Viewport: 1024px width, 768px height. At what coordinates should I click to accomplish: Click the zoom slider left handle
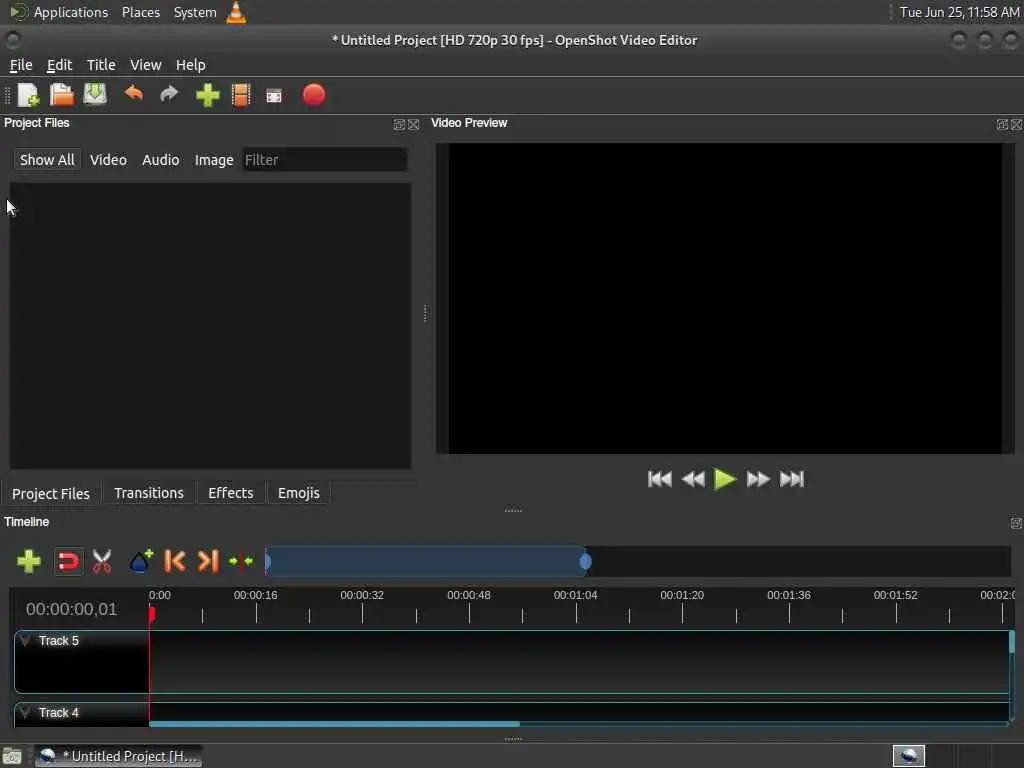(268, 562)
